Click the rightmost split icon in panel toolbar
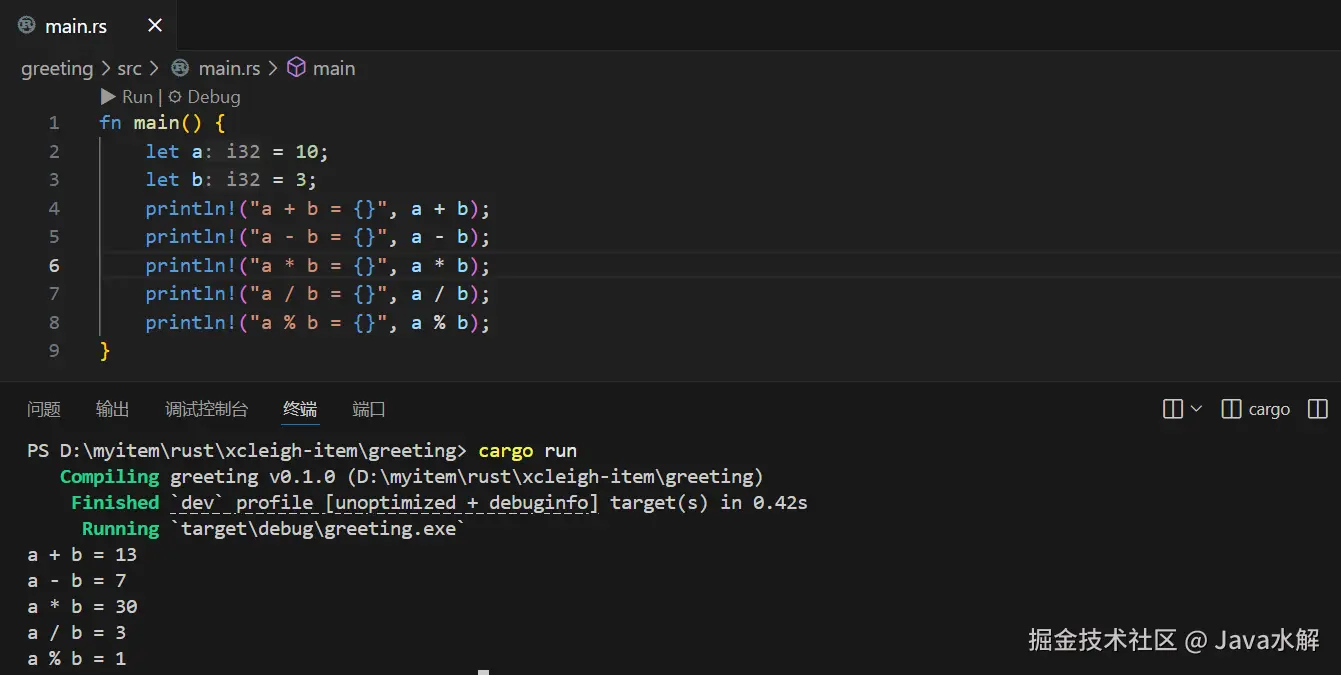 tap(1318, 409)
